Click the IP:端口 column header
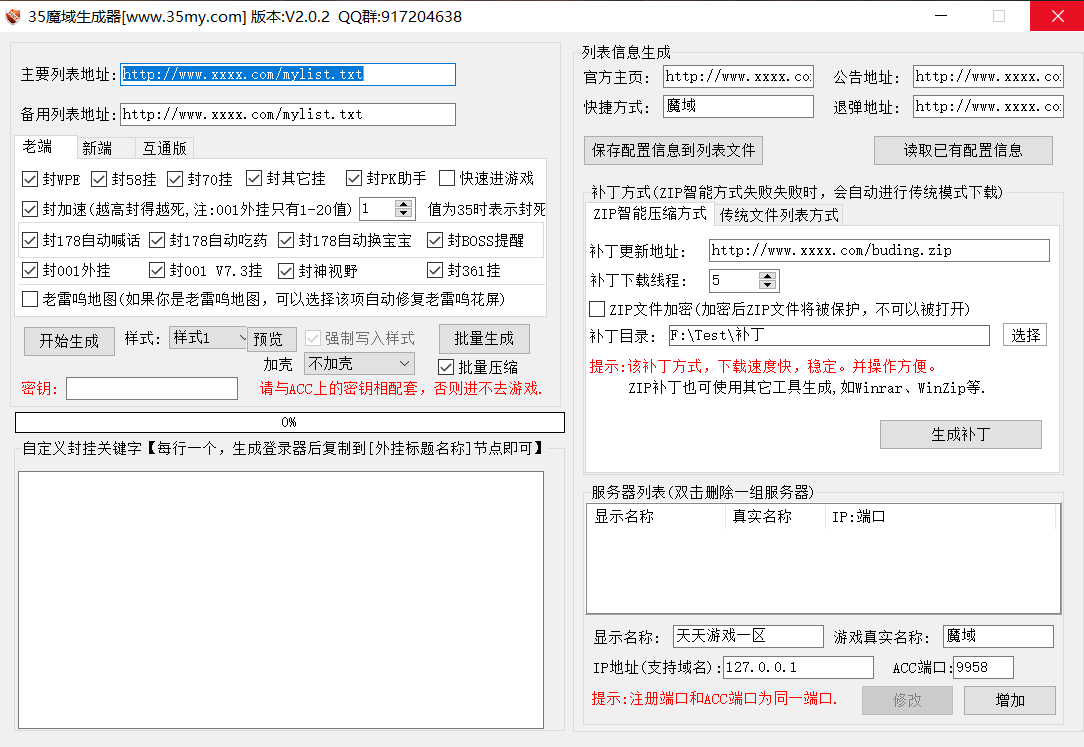The width and height of the screenshot is (1084, 747). (x=940, y=517)
